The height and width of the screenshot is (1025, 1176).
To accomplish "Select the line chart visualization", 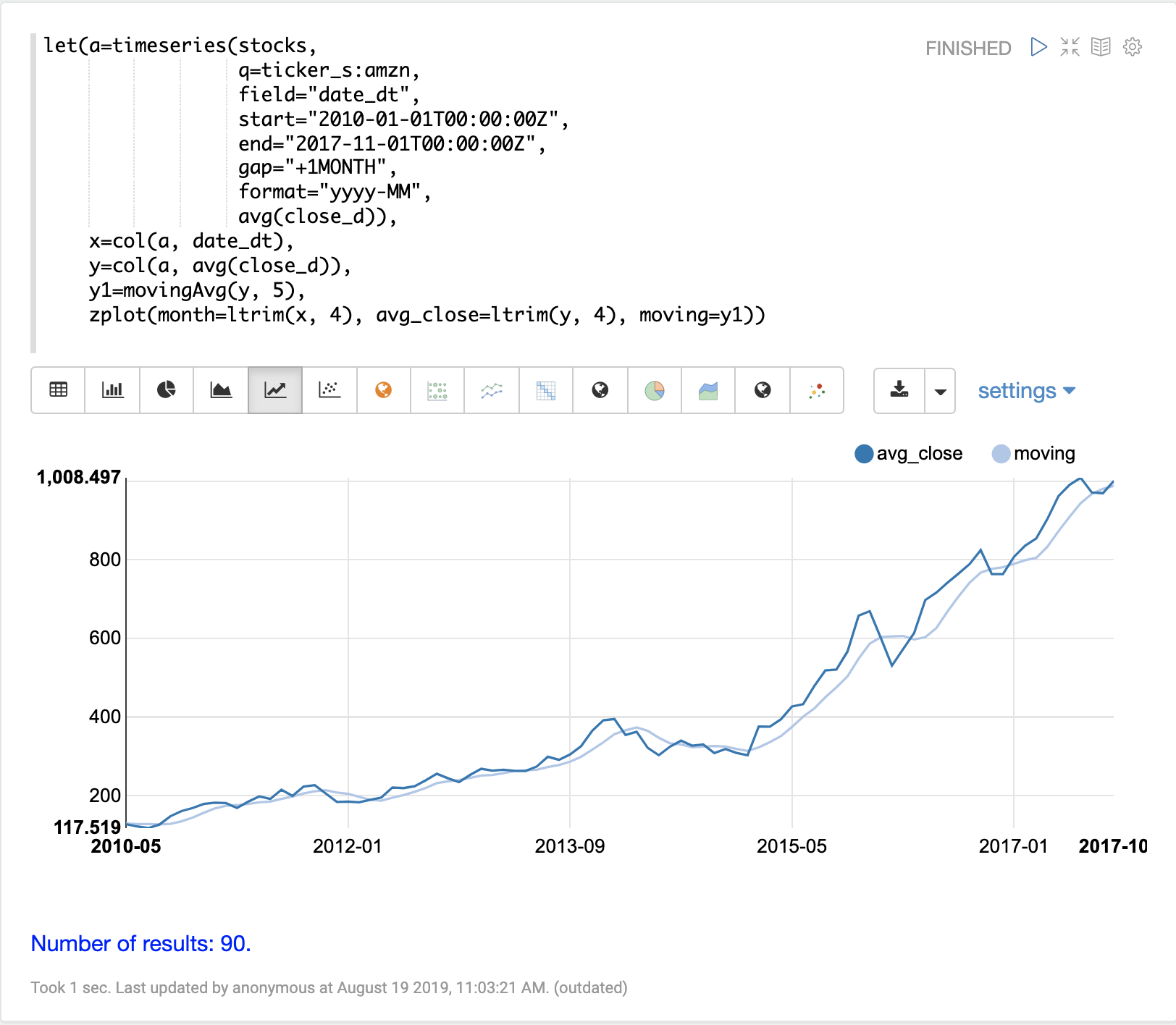I will click(x=275, y=390).
